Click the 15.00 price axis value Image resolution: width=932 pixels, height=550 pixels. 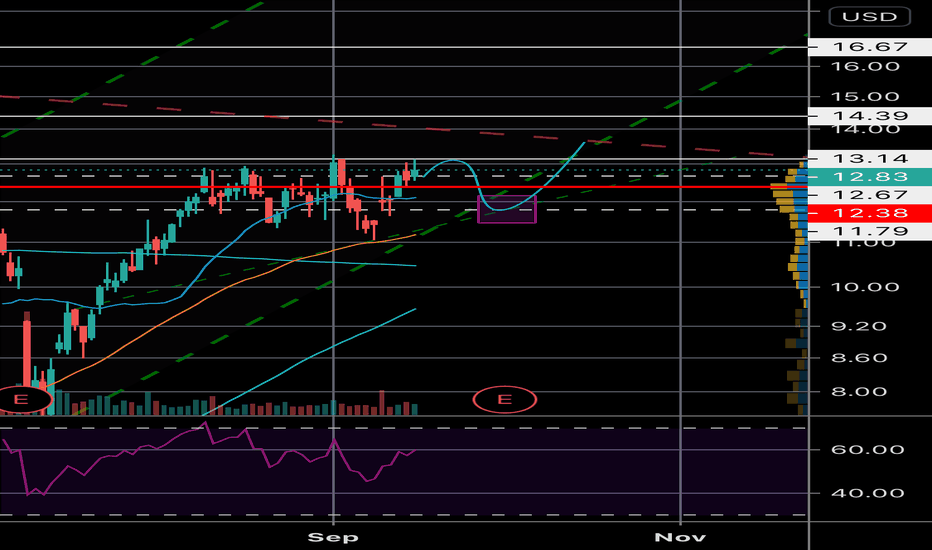point(865,96)
